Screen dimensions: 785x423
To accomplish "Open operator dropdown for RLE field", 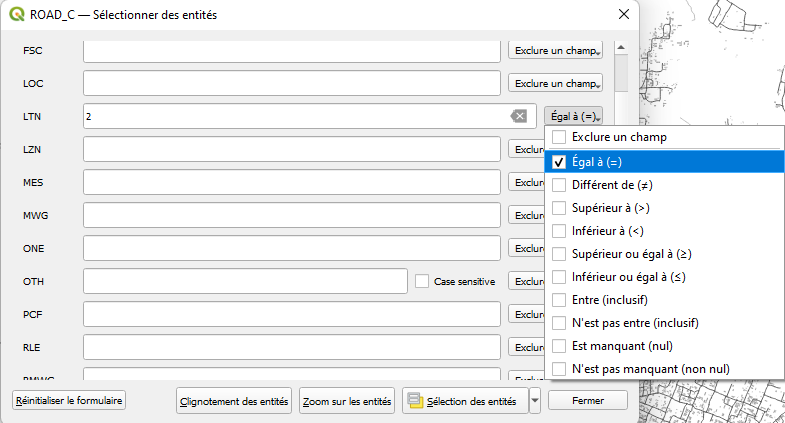I will click(x=527, y=348).
